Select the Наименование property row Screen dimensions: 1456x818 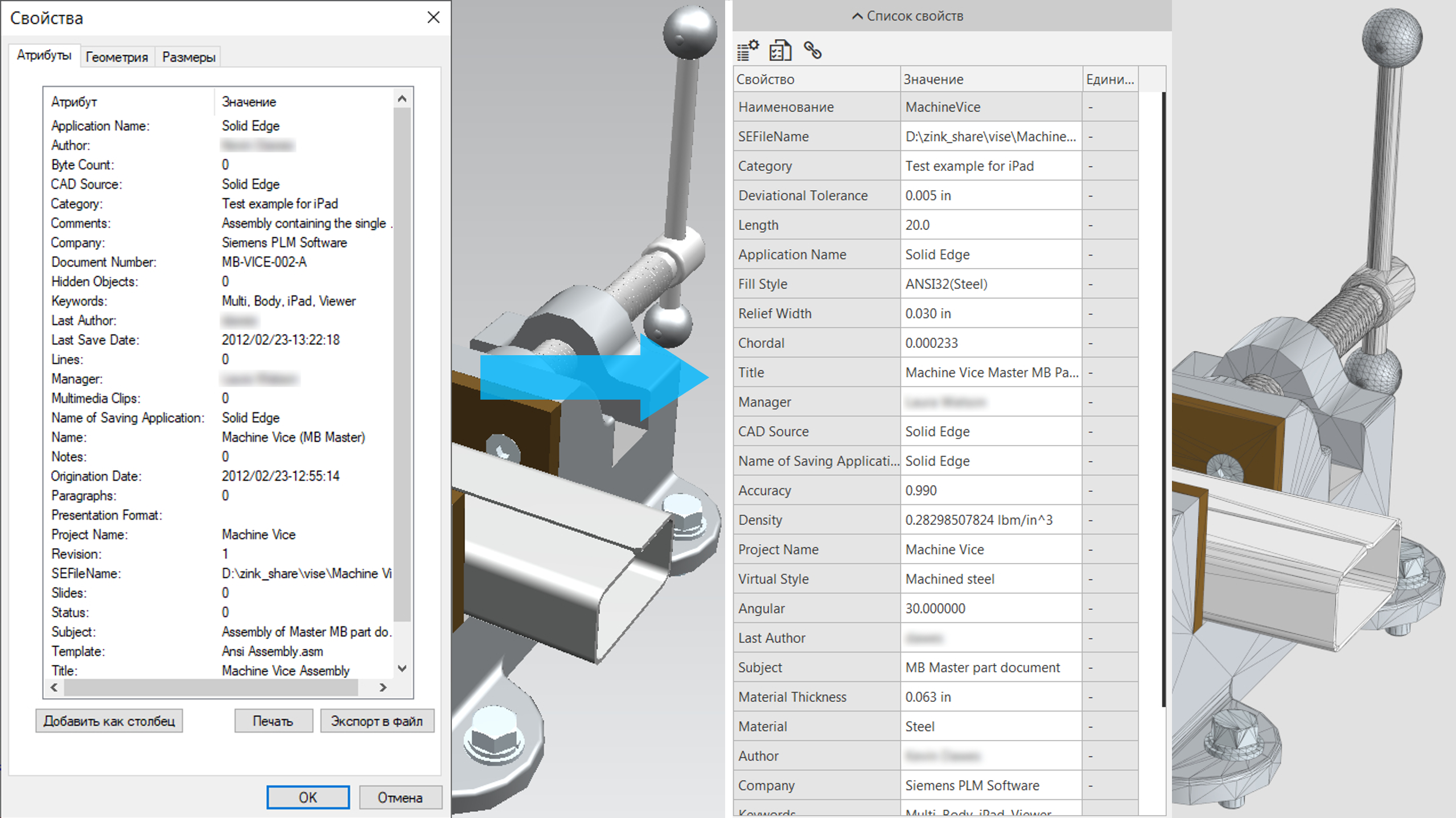point(936,107)
